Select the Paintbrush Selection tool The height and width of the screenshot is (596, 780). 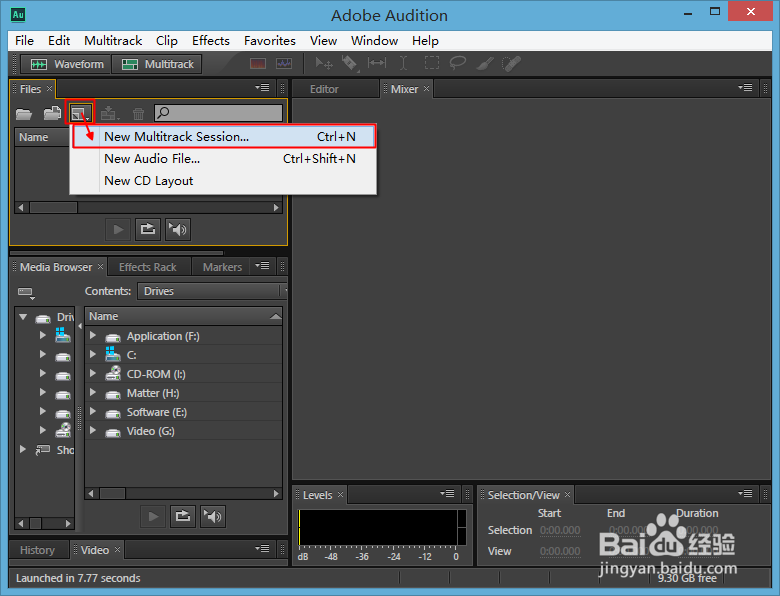485,63
